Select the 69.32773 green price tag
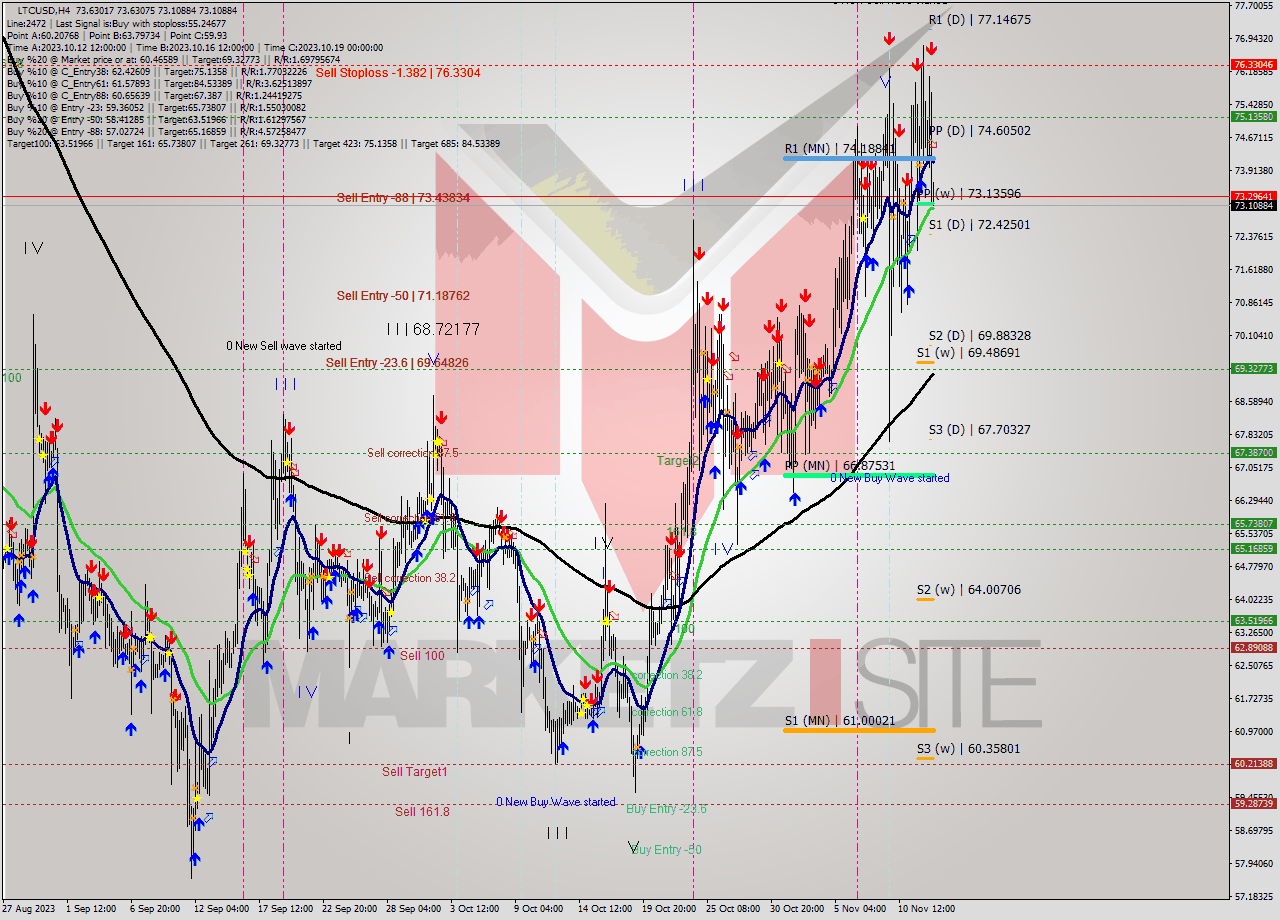1280x920 pixels. coord(1253,368)
